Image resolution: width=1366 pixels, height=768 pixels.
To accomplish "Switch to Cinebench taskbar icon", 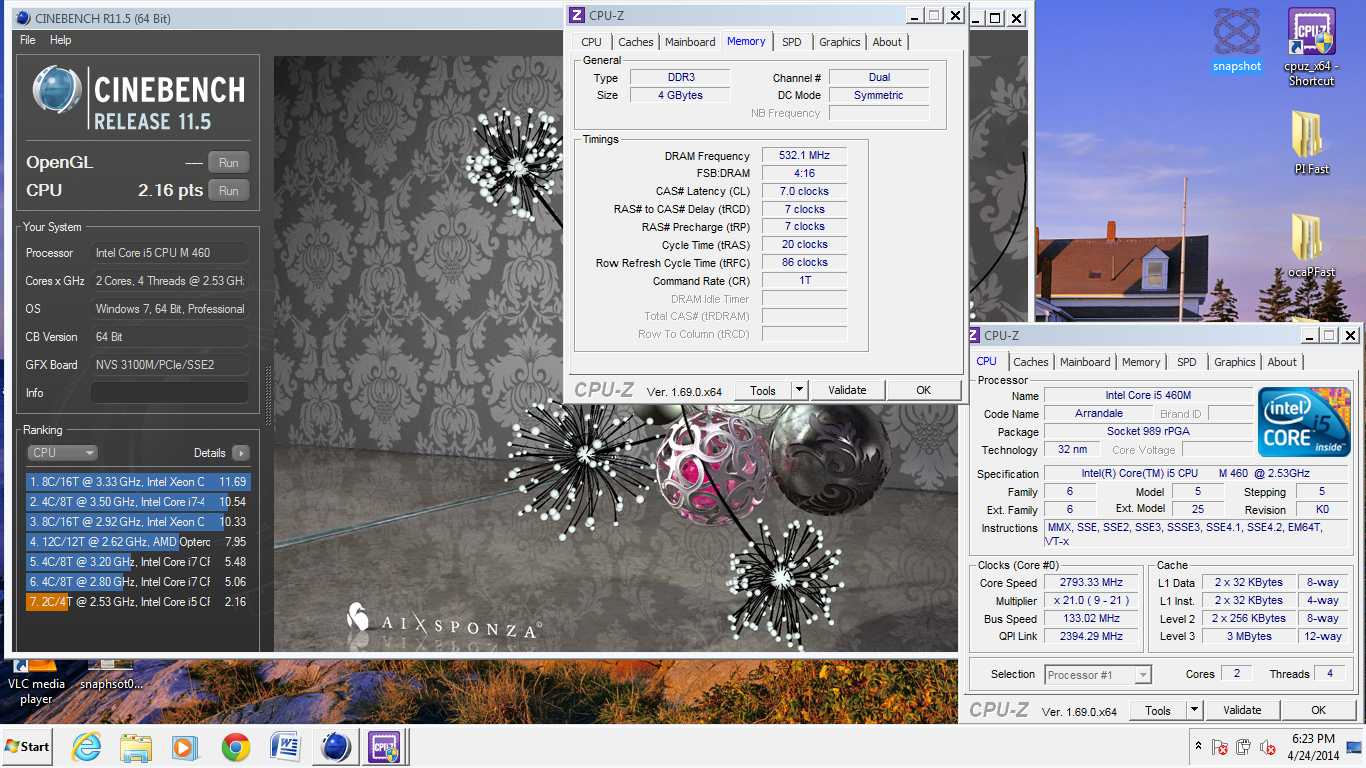I will coord(336,747).
